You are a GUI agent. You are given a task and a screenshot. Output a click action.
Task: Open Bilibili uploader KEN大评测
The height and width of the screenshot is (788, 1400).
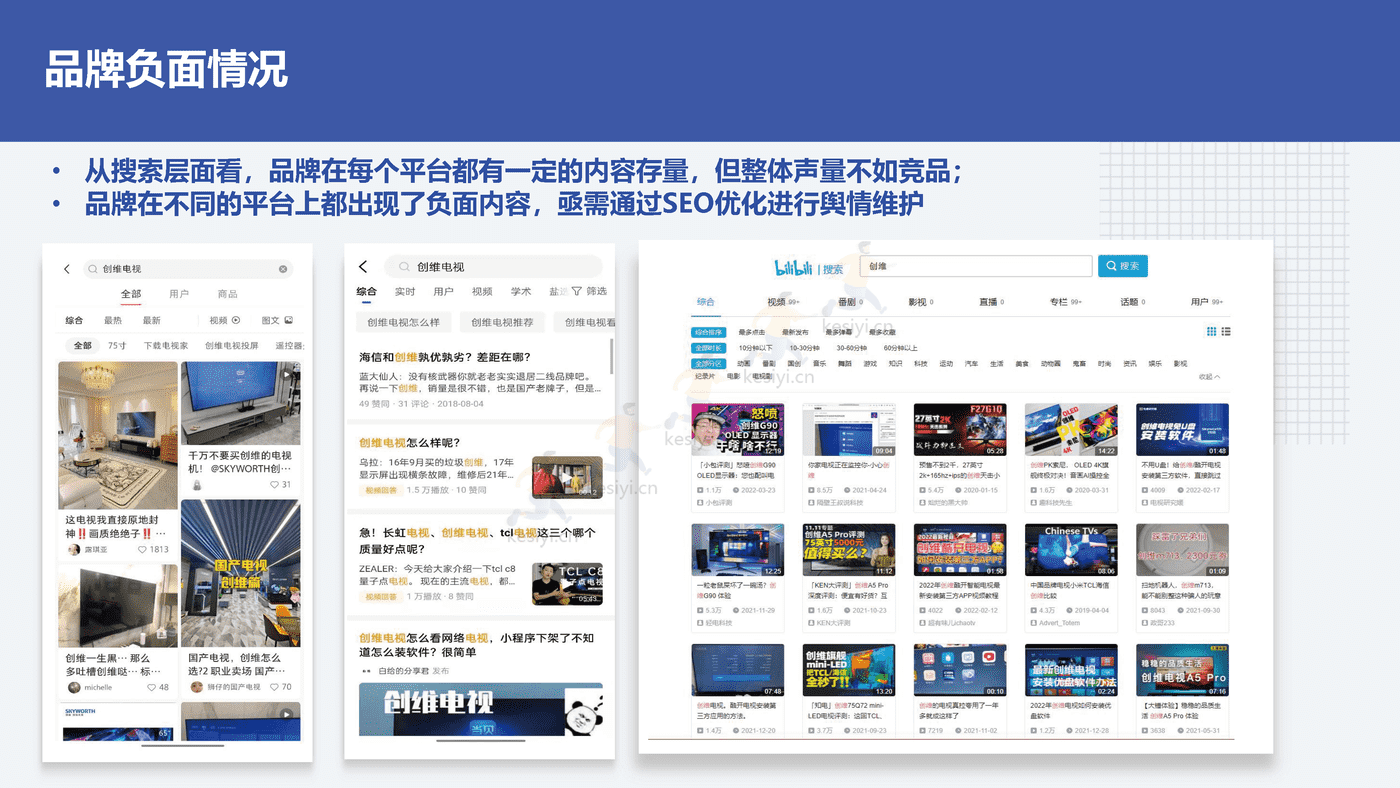(x=833, y=623)
